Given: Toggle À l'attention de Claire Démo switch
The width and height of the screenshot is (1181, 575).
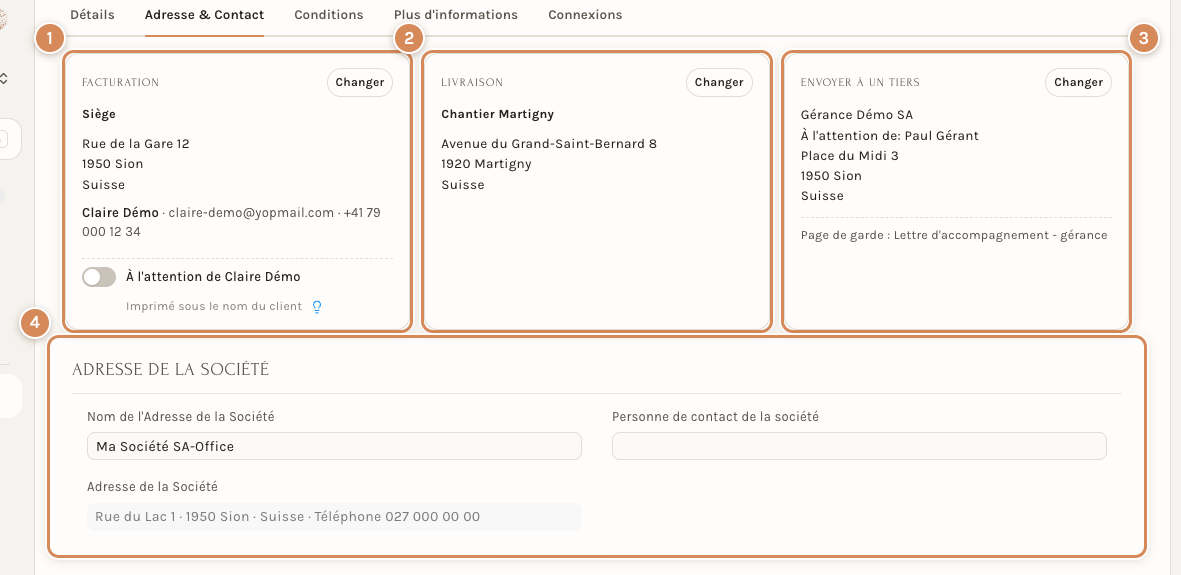Looking at the screenshot, I should click(x=99, y=277).
